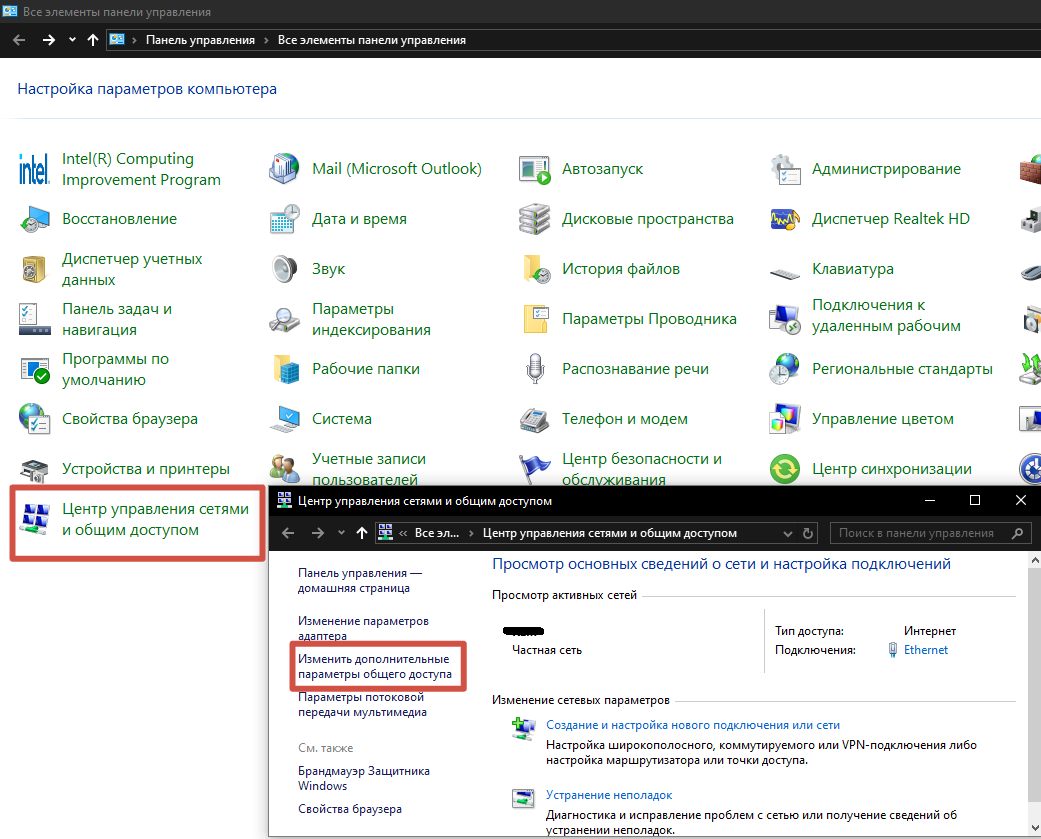
Task: Open the Телефон и модем icon
Action: click(534, 419)
